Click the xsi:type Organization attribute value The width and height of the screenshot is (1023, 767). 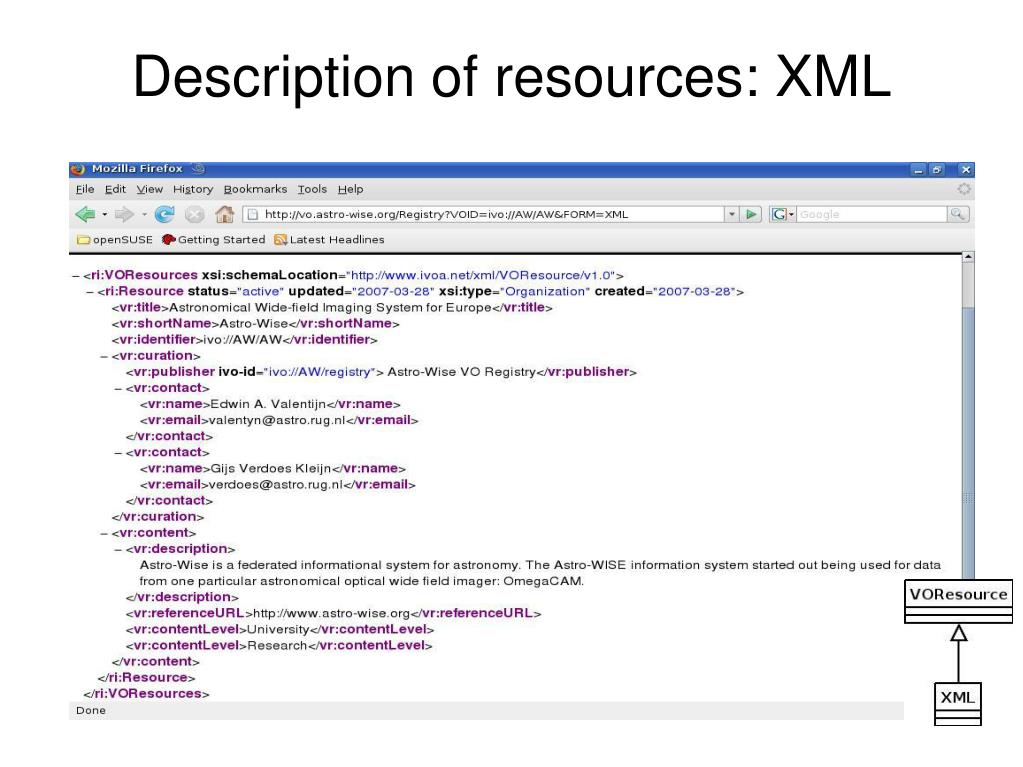point(545,292)
